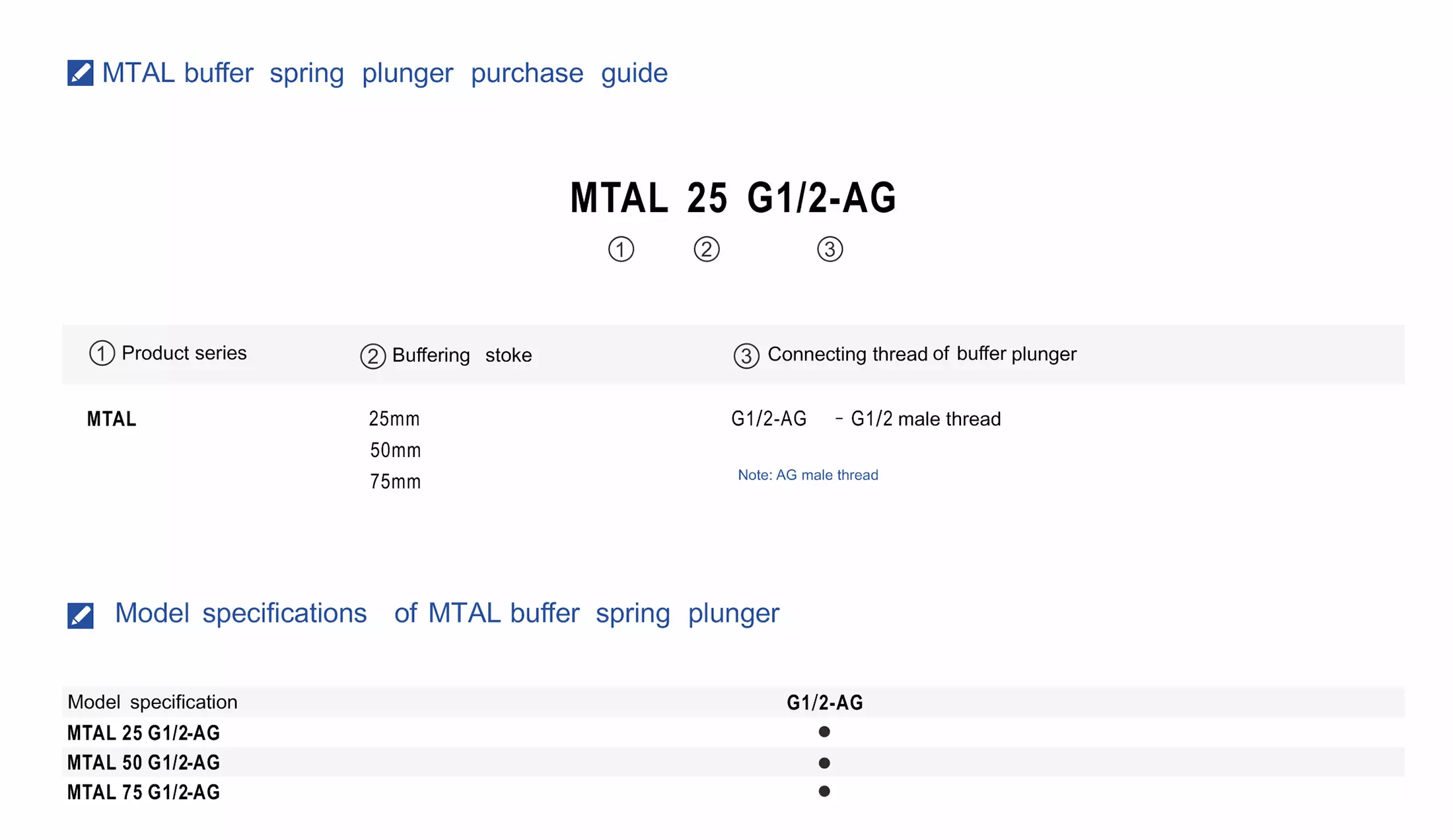Click circled number 1 under the large MTAL code

tap(621, 250)
